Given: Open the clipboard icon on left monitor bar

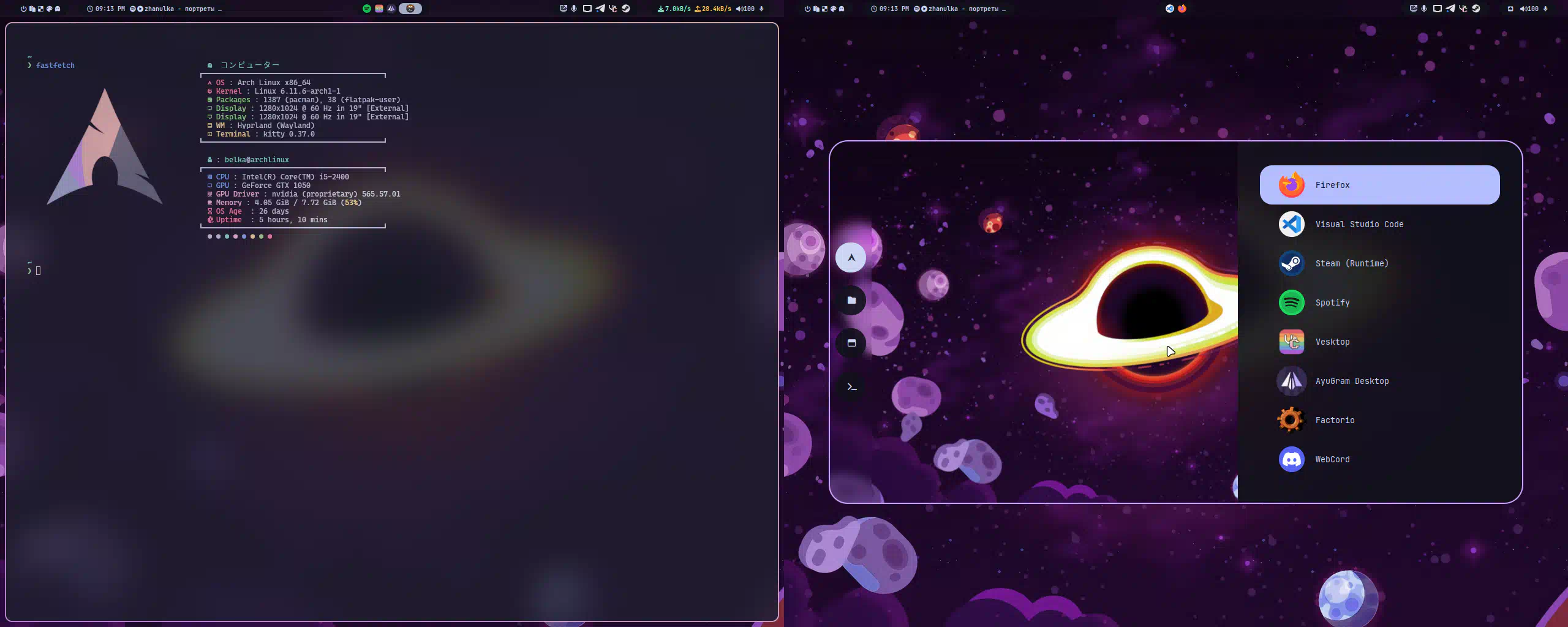Looking at the screenshot, I should click(32, 9).
